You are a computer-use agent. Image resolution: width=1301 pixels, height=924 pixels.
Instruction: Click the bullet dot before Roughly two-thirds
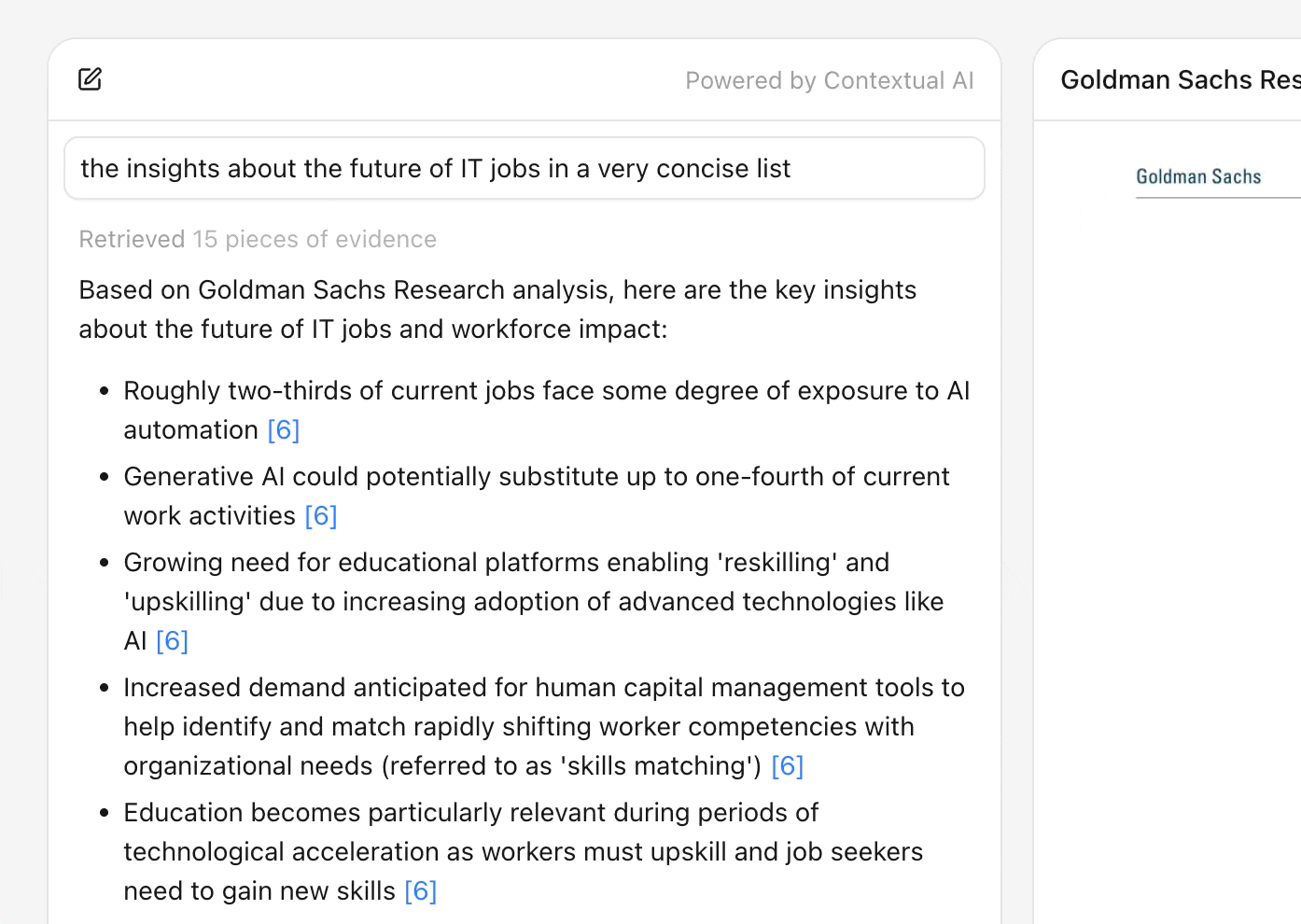(105, 392)
